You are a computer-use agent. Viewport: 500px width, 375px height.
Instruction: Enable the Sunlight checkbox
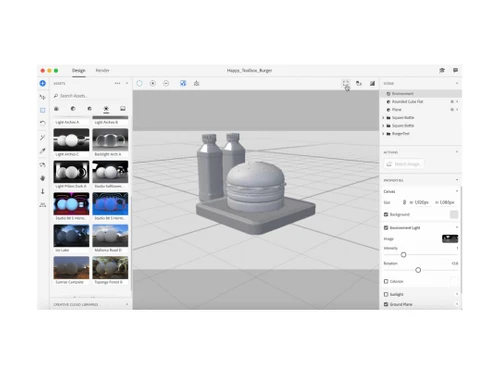[x=386, y=294]
